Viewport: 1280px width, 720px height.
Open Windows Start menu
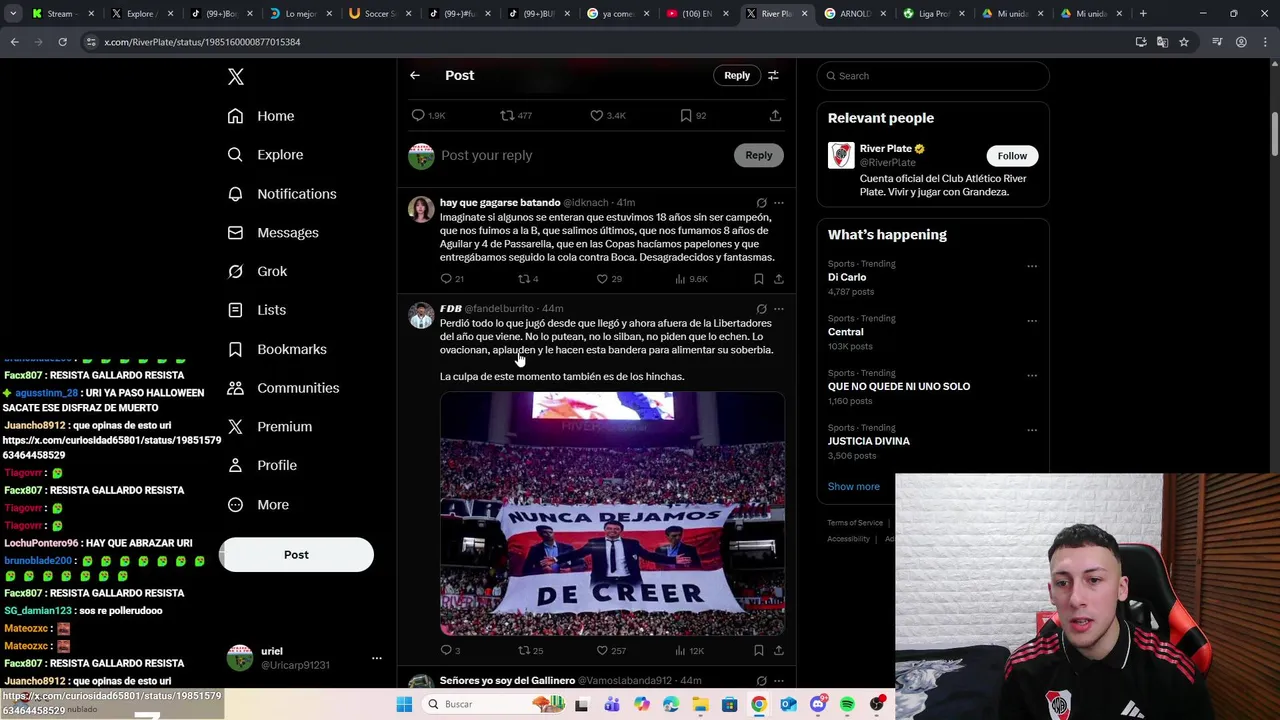(404, 705)
